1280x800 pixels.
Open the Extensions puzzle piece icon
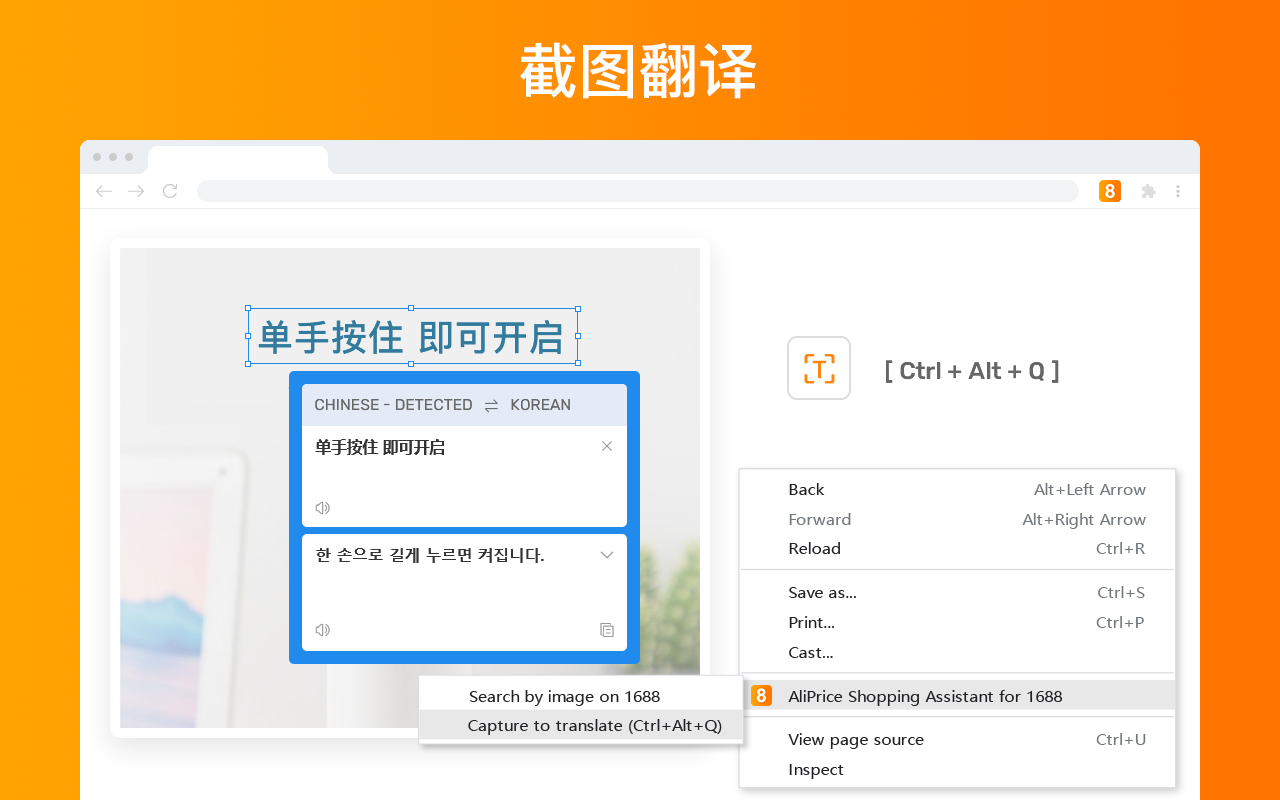point(1148,190)
